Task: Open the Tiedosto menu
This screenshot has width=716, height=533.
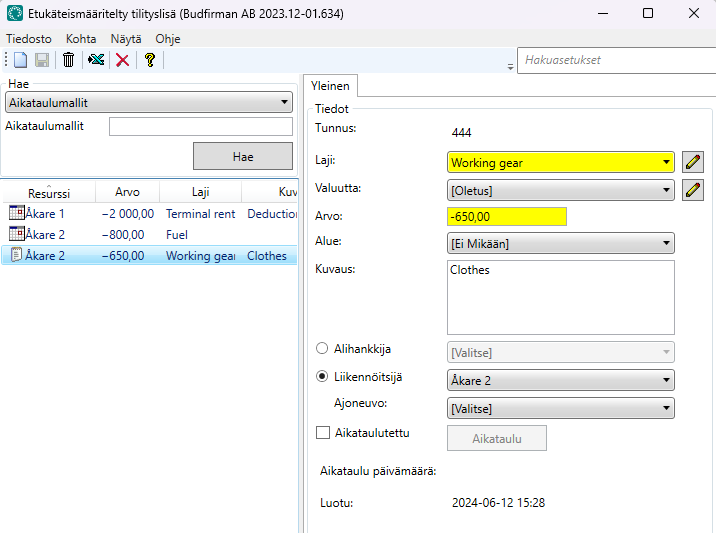Action: click(x=28, y=38)
